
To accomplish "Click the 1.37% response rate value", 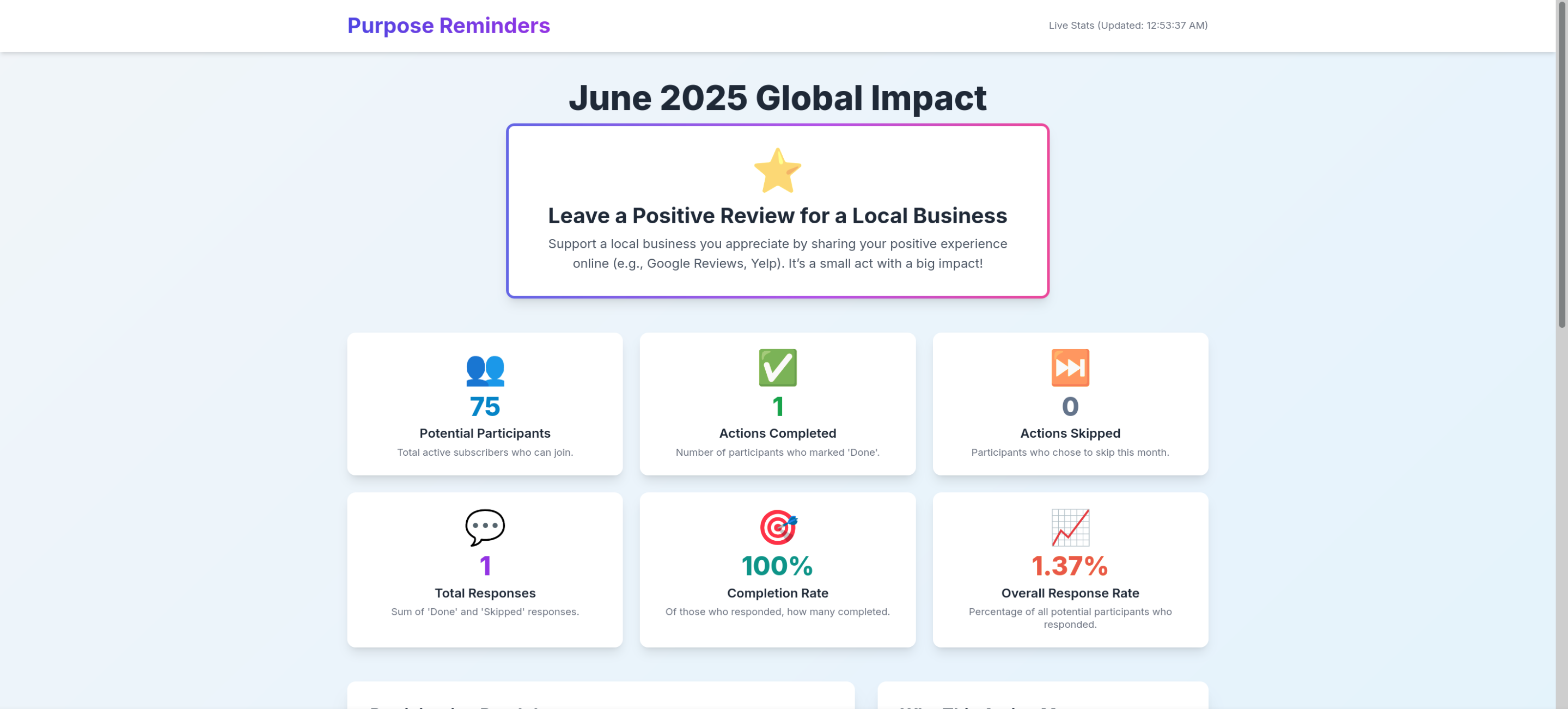I will (x=1070, y=566).
